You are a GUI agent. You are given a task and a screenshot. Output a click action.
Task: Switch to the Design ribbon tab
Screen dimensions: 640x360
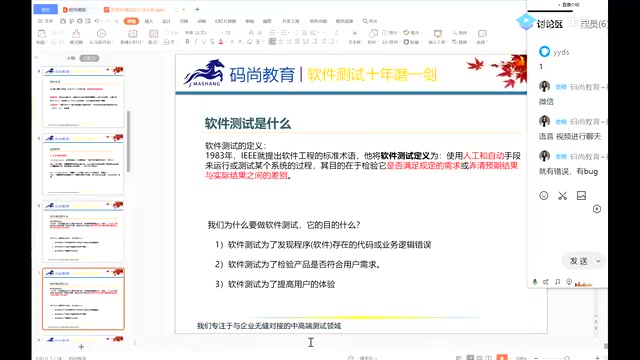(166, 21)
